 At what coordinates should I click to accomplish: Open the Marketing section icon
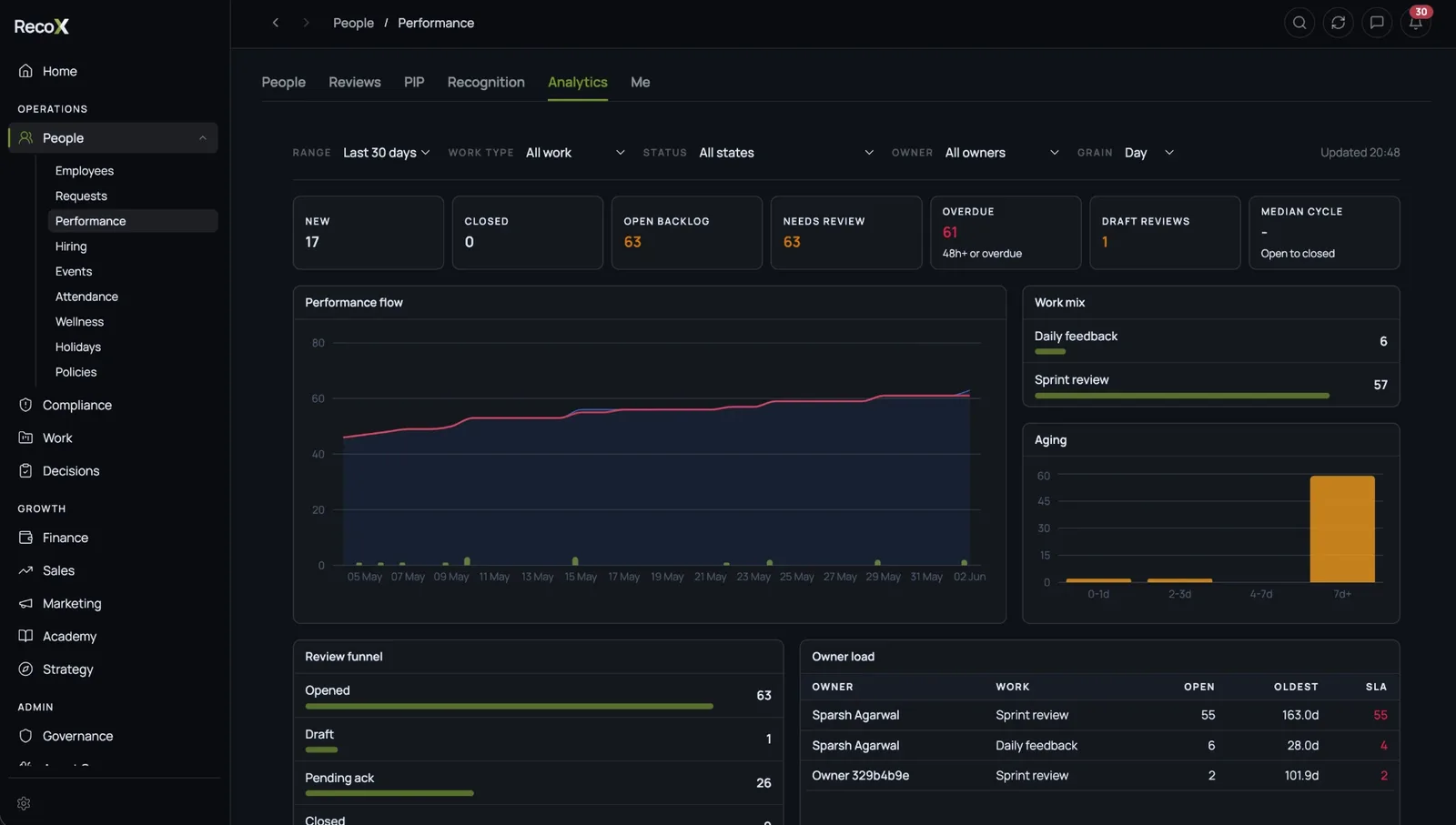(25, 603)
